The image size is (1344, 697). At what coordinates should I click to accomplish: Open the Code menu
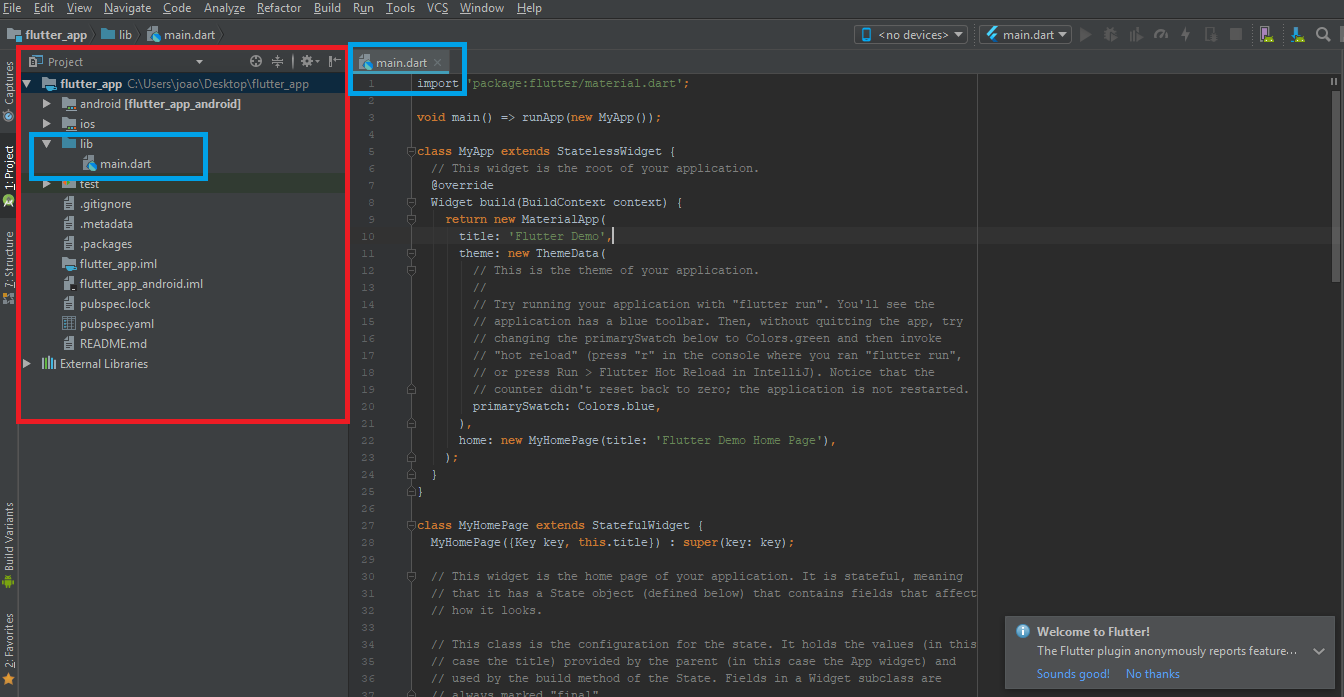point(177,8)
